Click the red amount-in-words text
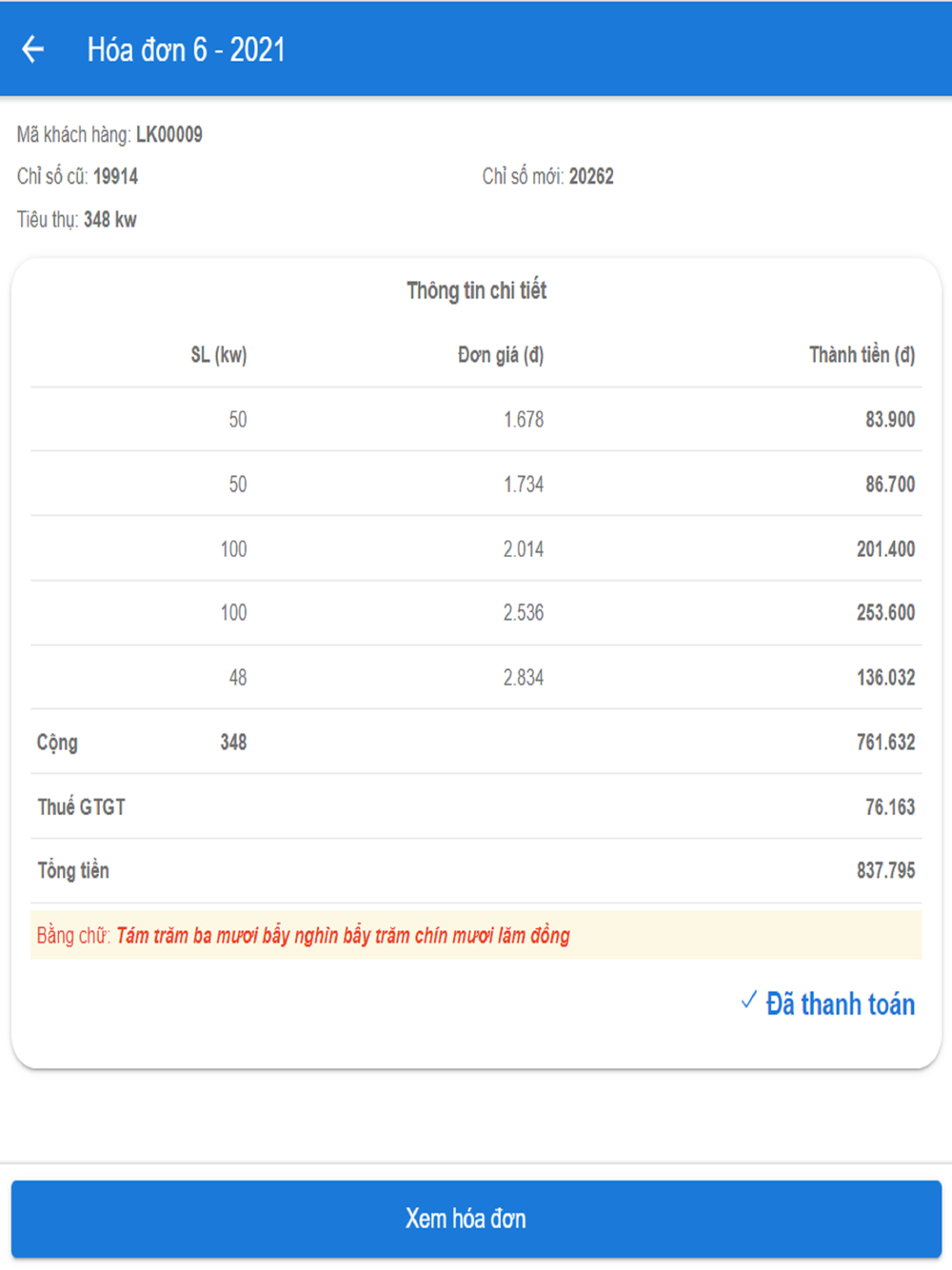 [x=343, y=936]
